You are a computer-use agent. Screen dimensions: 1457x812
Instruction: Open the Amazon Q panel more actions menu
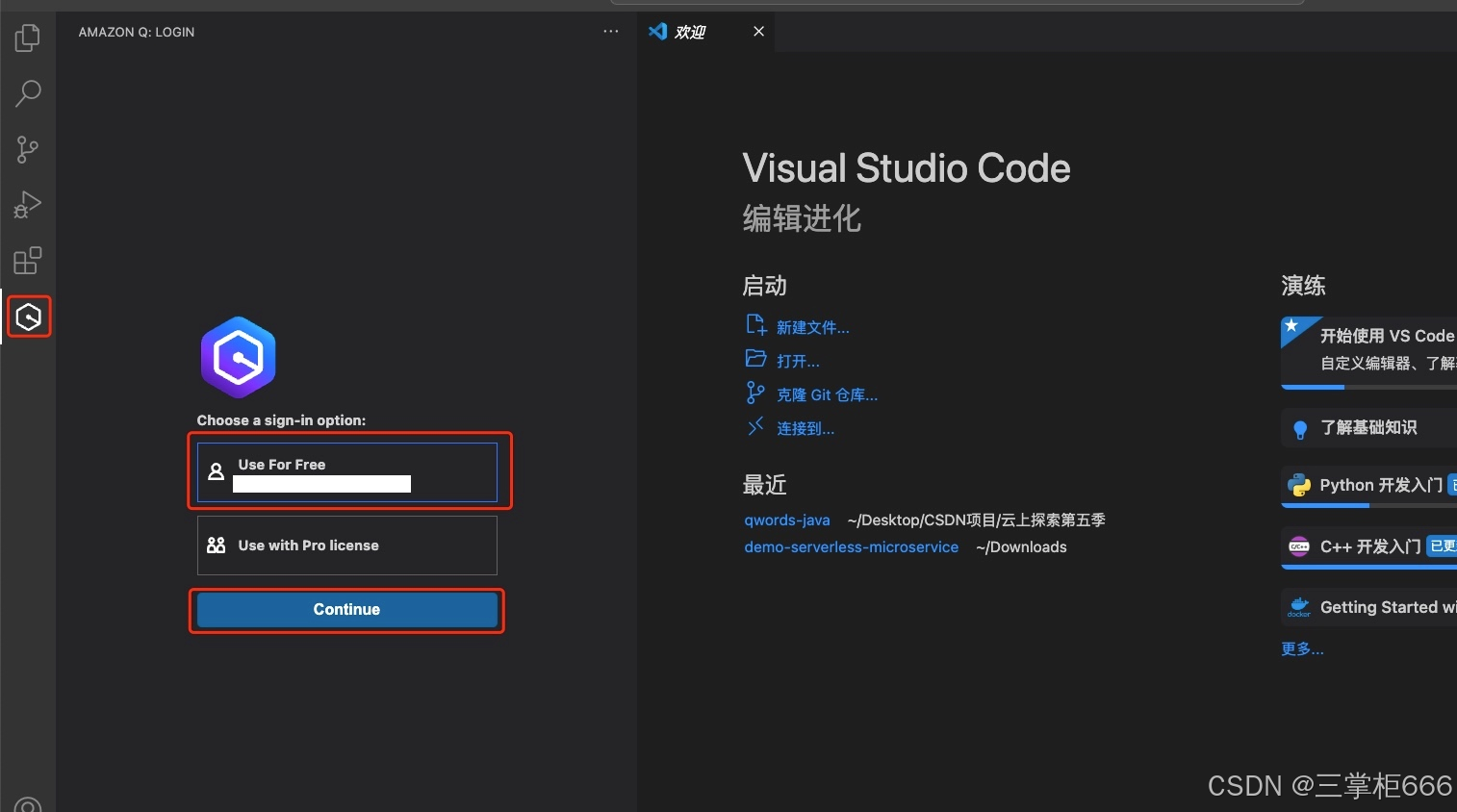click(x=611, y=32)
